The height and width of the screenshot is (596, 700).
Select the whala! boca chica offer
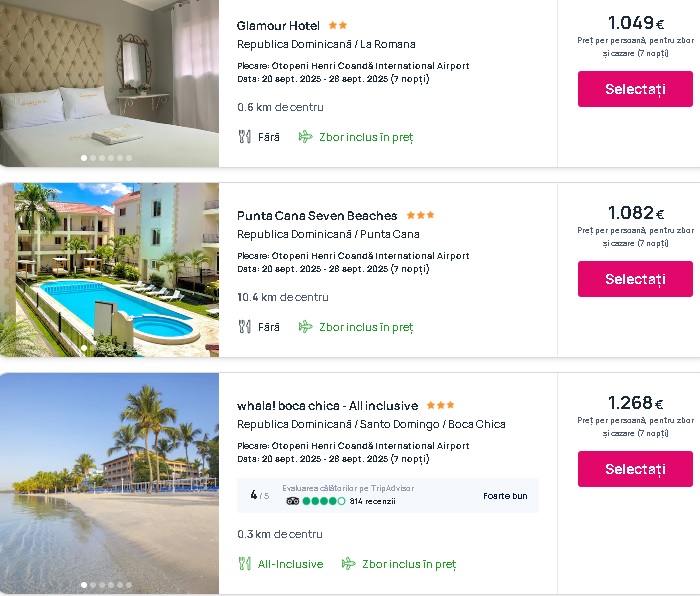pyautogui.click(x=635, y=469)
